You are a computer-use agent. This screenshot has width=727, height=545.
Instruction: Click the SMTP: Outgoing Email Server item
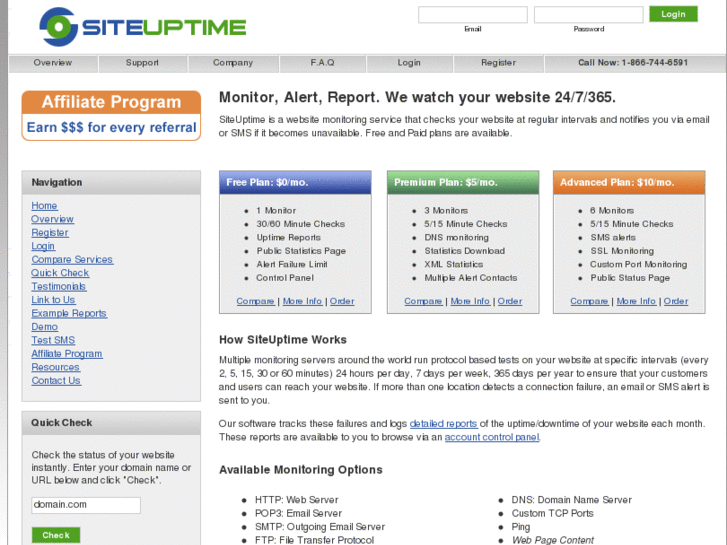[320, 527]
